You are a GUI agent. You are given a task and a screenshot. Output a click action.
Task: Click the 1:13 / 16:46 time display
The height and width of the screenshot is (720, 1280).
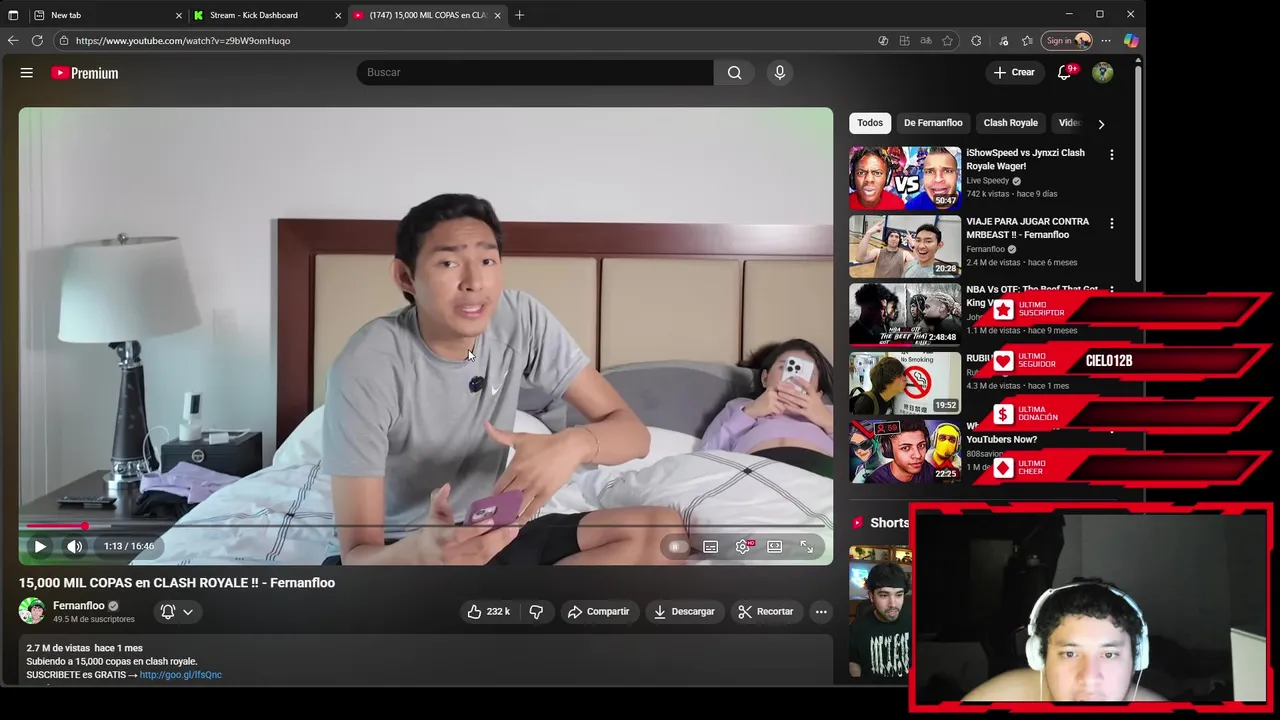tap(129, 546)
